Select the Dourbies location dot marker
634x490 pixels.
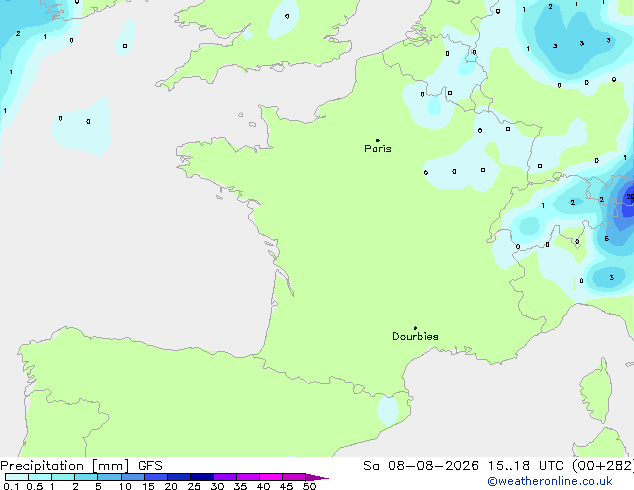pos(415,328)
